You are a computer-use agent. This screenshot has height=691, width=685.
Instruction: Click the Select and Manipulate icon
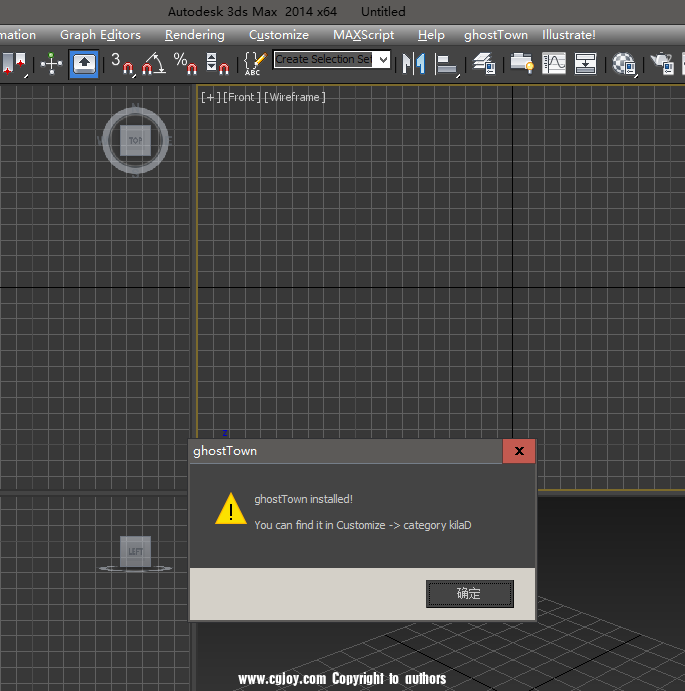[x=51, y=64]
